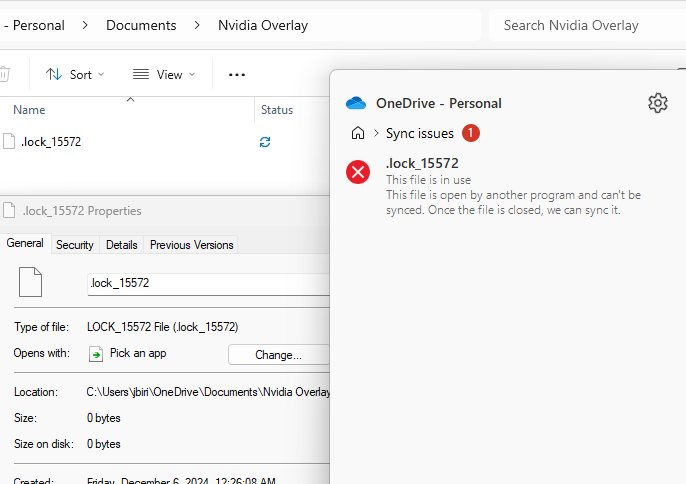The image size is (686, 484).
Task: Expand breadcrumb chevron after Personal
Action: [x=85, y=25]
